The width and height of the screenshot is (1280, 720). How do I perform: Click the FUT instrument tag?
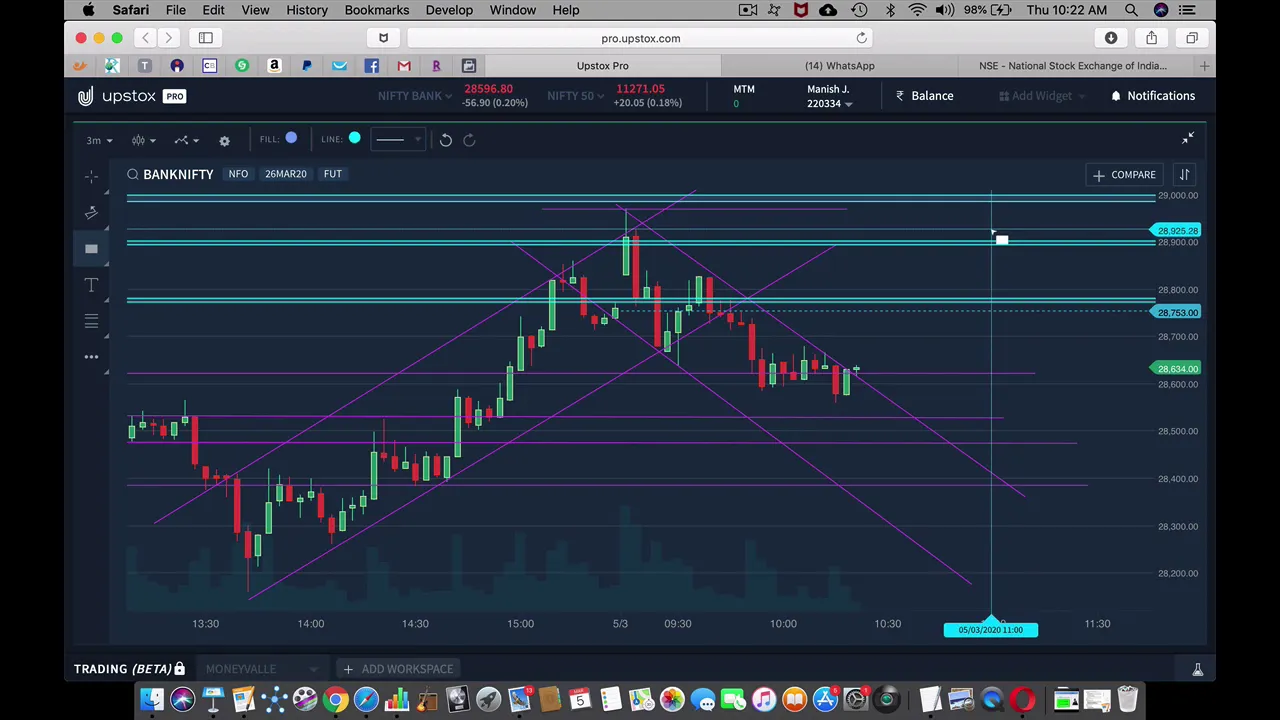coord(332,174)
